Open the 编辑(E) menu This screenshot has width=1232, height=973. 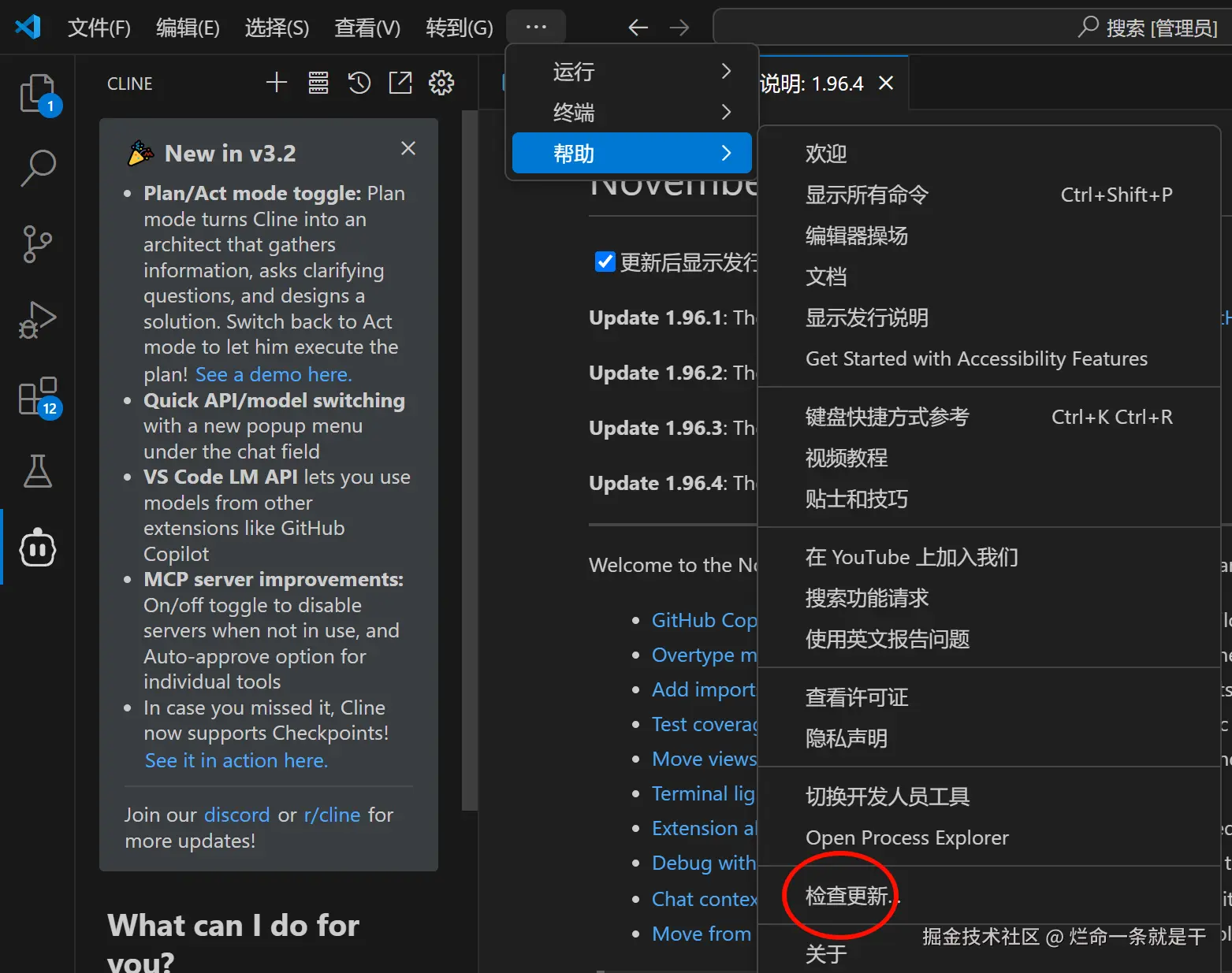pyautogui.click(x=188, y=28)
